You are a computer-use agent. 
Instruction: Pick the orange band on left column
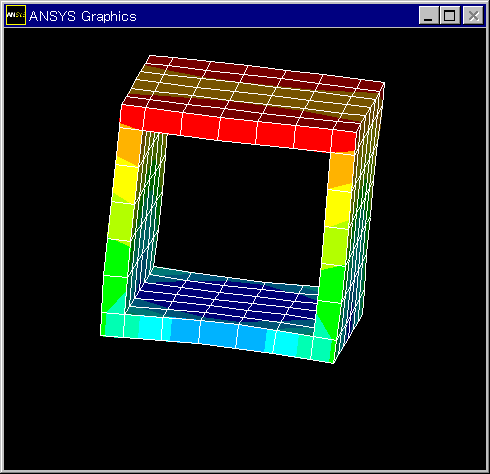tap(129, 146)
